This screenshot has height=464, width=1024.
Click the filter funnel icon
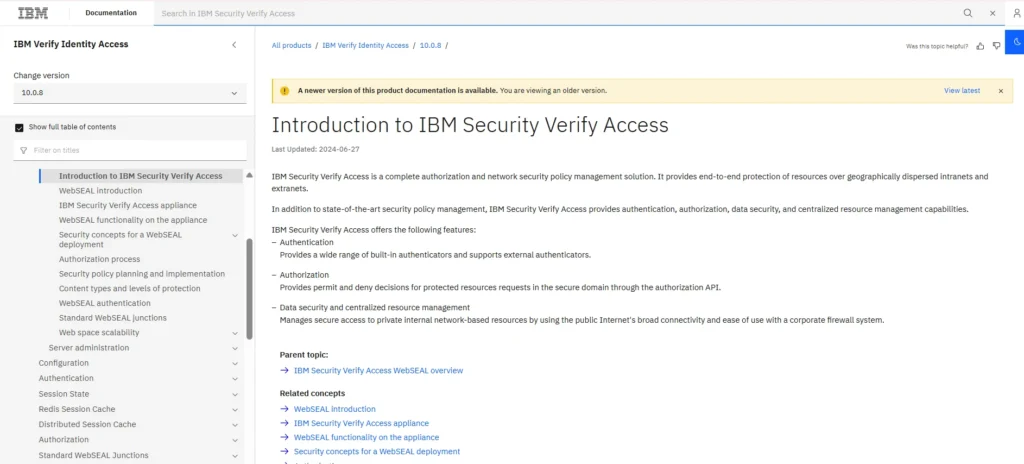(24, 150)
